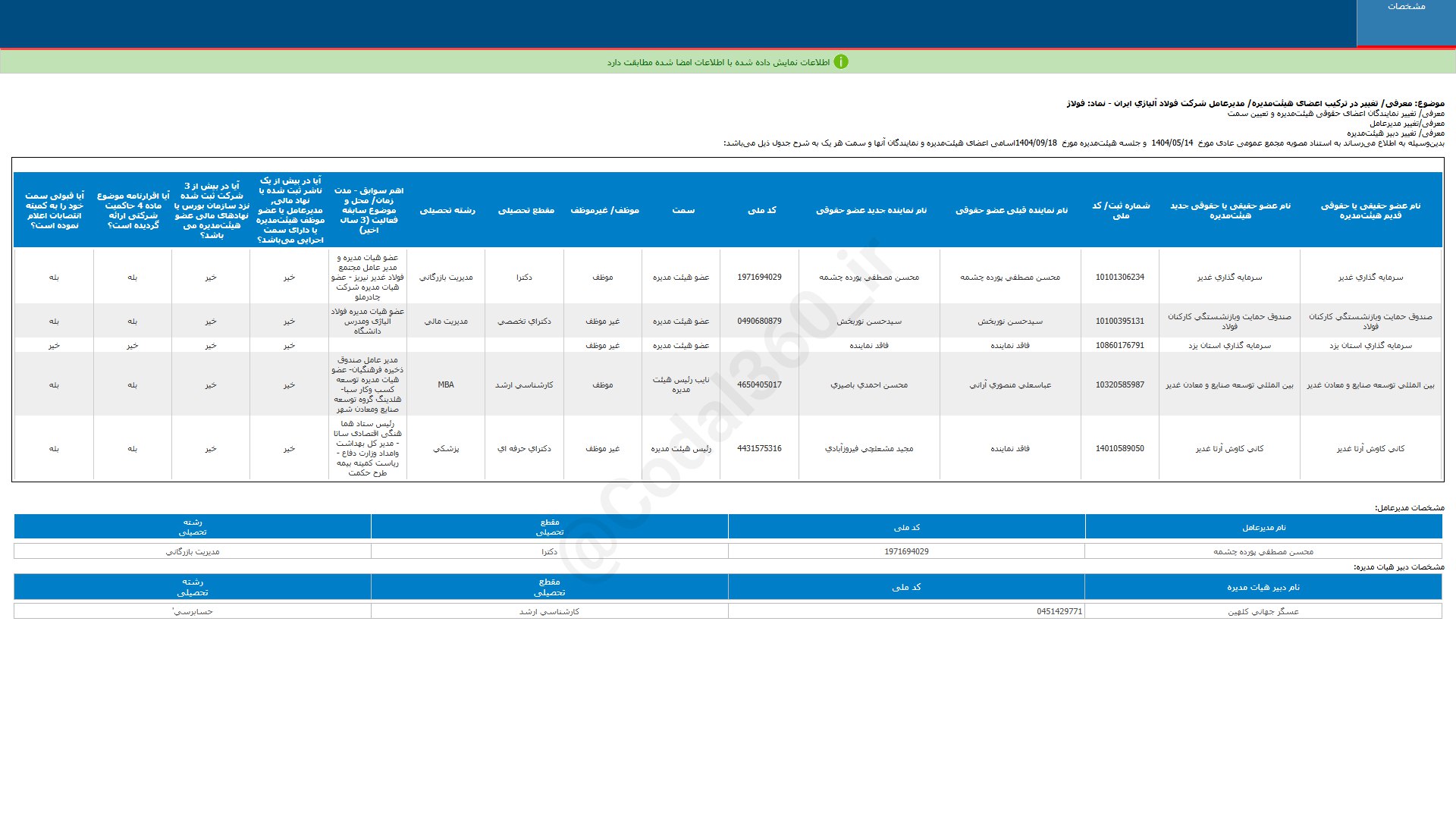Click national code 4431575316 cell
Screen dimensions: 1456x819
tap(759, 449)
